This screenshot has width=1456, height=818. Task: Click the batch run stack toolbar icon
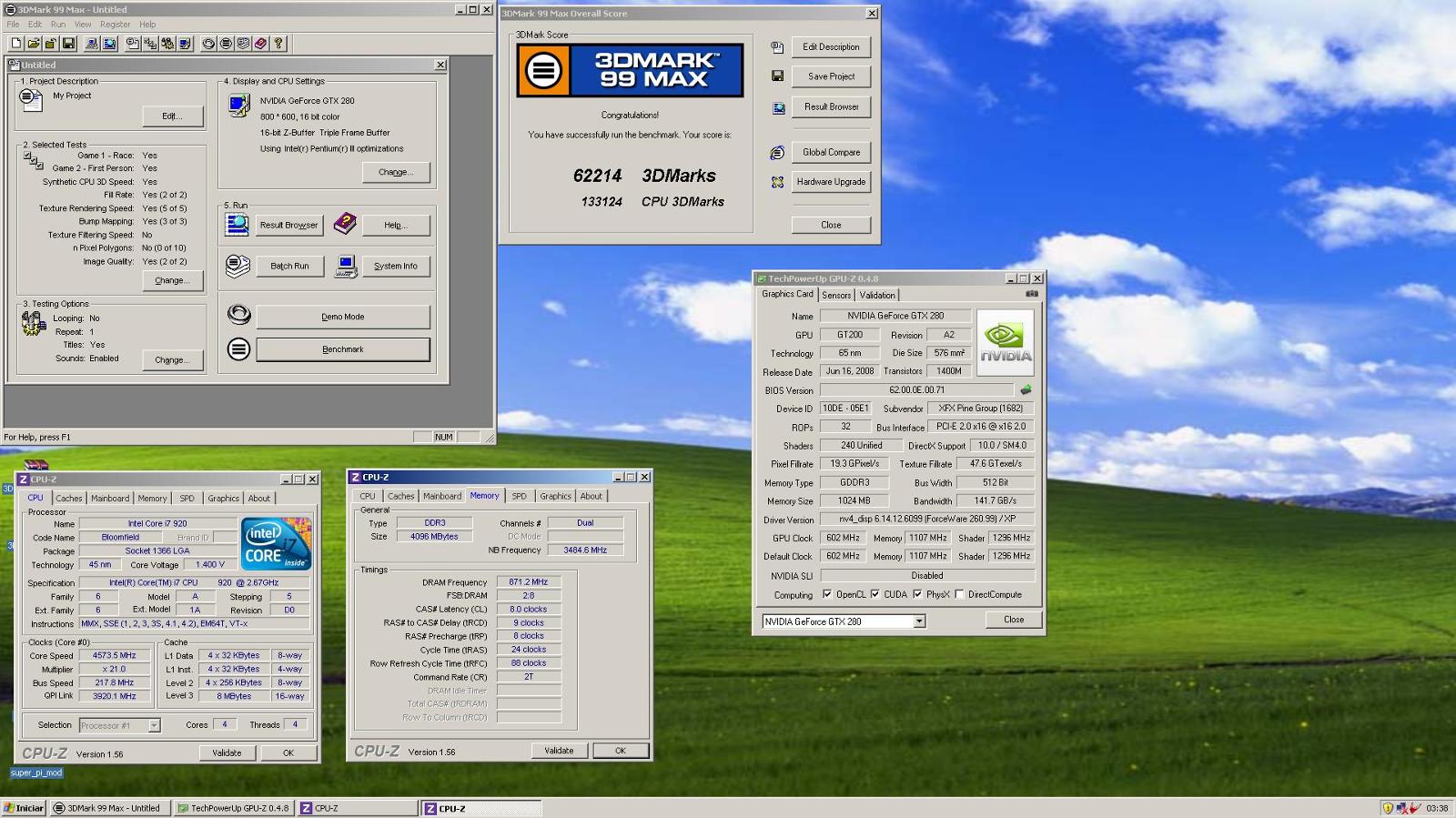[x=244, y=43]
